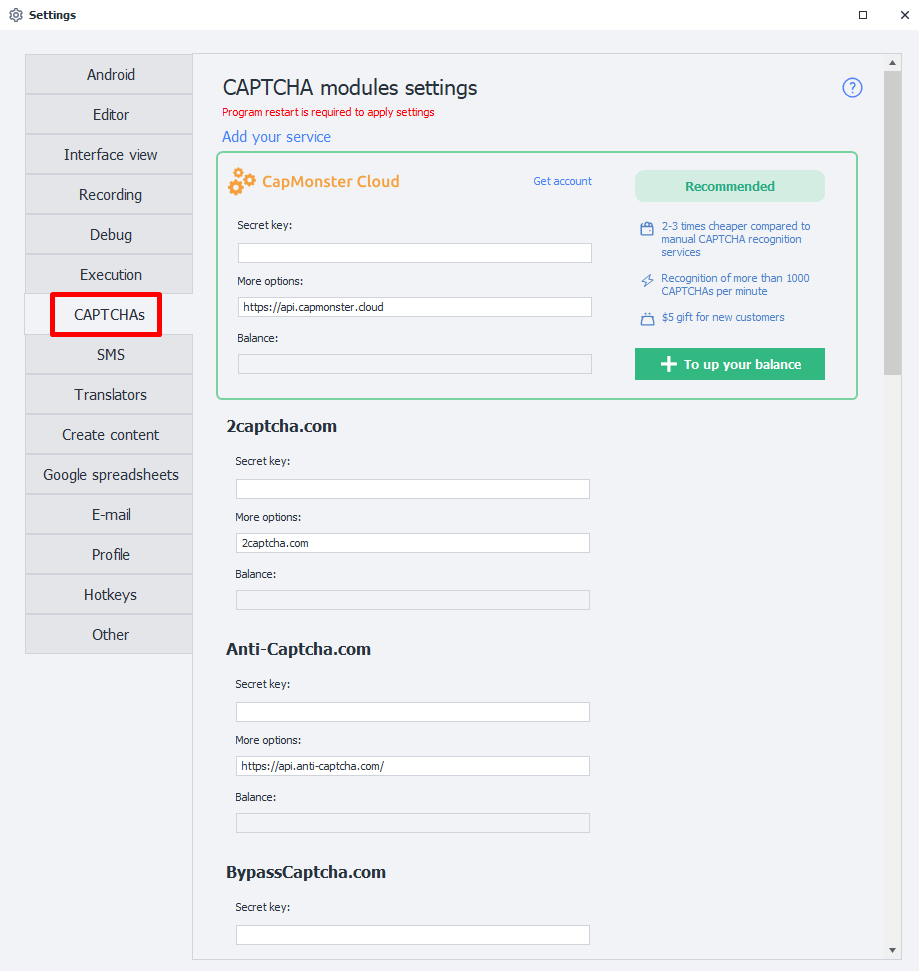Maximize the Settings window
Screen dimensions: 919x971
point(863,15)
